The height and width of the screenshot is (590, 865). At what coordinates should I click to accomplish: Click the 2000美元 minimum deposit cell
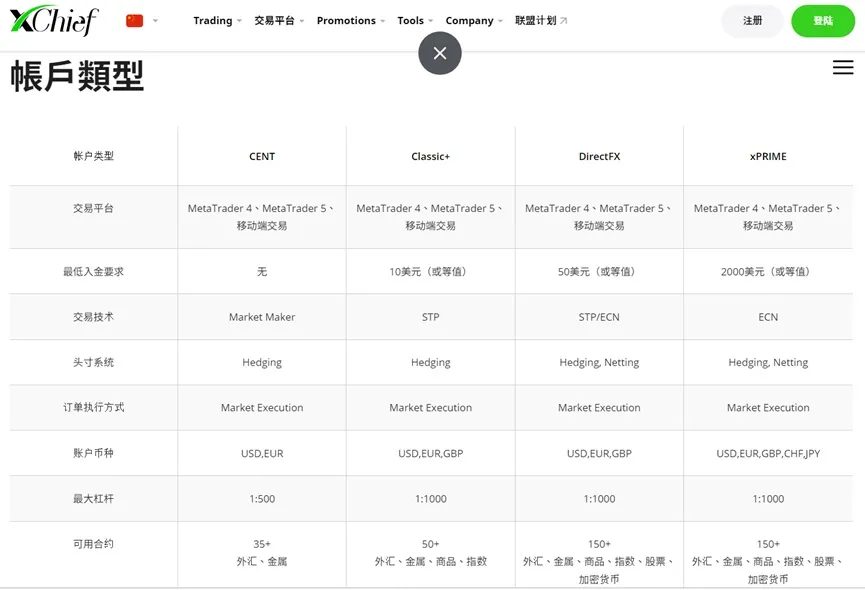(x=766, y=271)
